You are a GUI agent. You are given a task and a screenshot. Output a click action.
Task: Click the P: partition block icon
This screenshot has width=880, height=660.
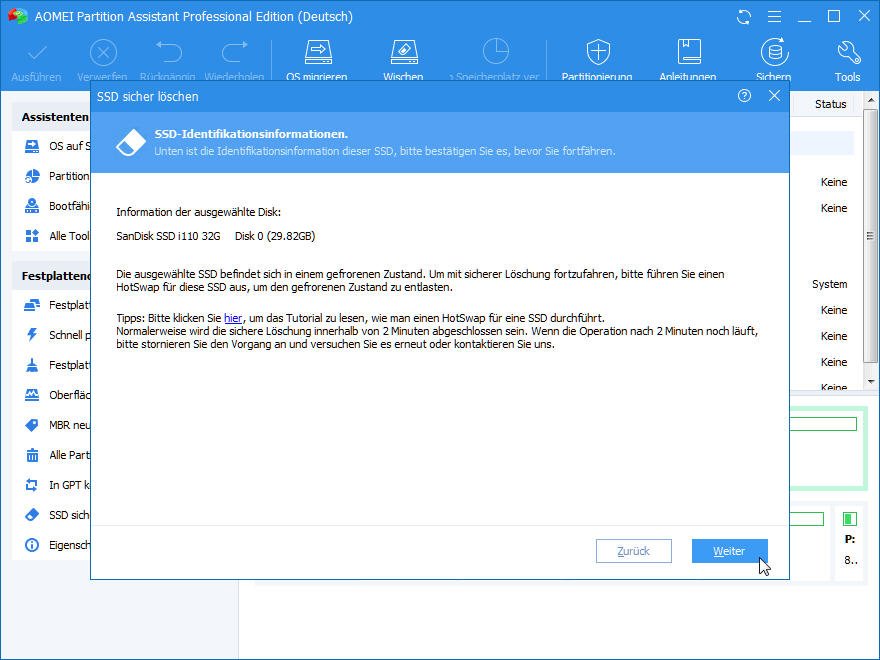(x=850, y=519)
